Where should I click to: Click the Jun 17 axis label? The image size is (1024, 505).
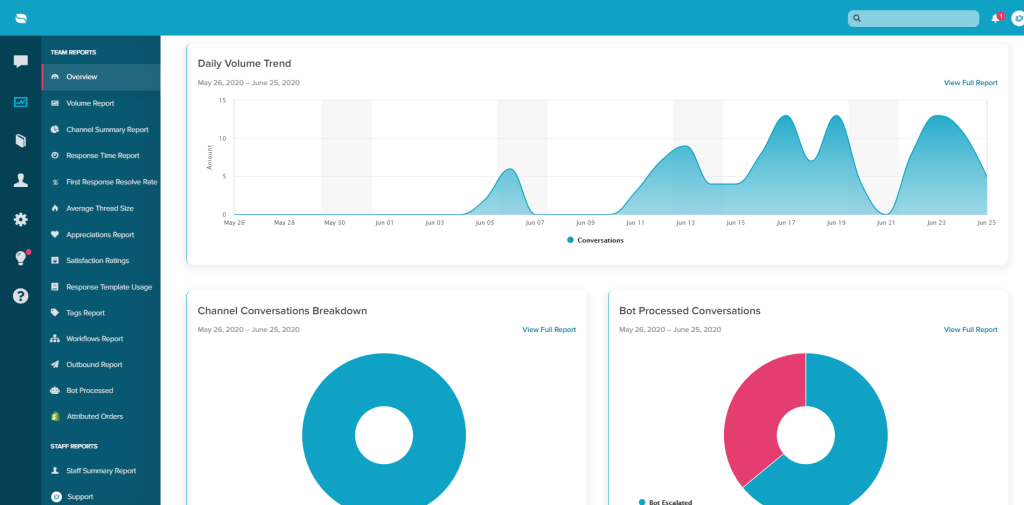[x=786, y=223]
